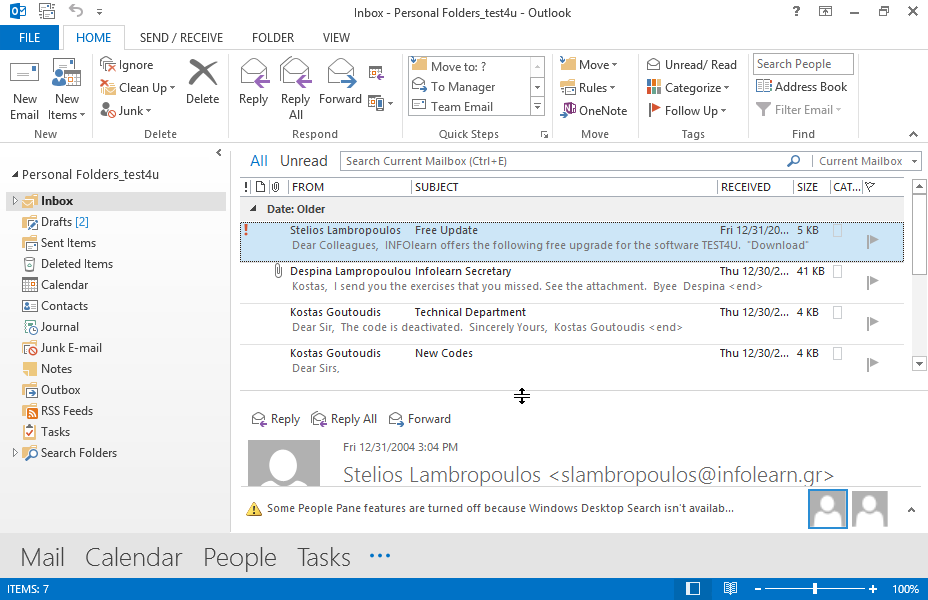This screenshot has height=600, width=928.
Task: Open the New Items menu
Action: tap(66, 90)
